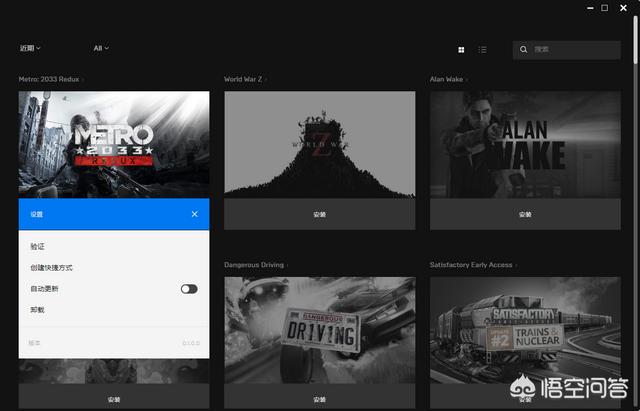This screenshot has height=411, width=640.
Task: Open Alan Wake title link
Action: tap(446, 79)
